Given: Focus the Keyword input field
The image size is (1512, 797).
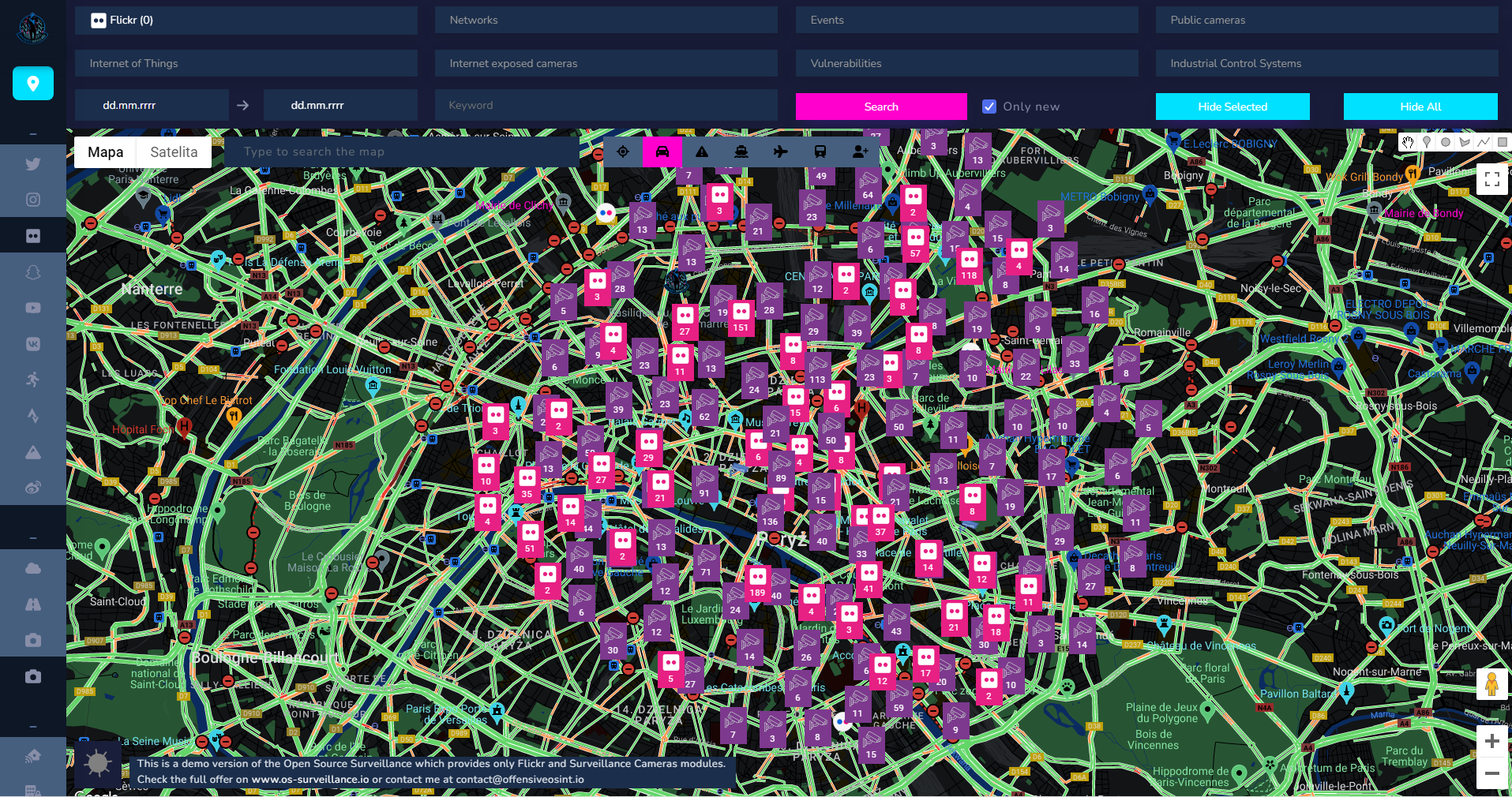Looking at the screenshot, I should point(606,105).
